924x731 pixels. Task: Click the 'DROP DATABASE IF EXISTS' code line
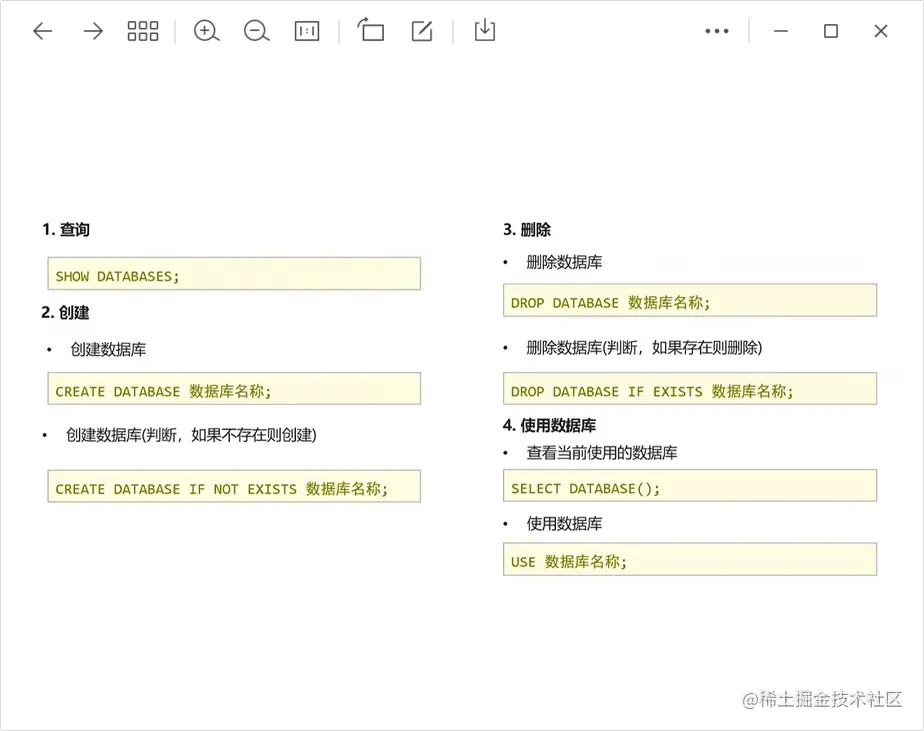[x=690, y=388]
